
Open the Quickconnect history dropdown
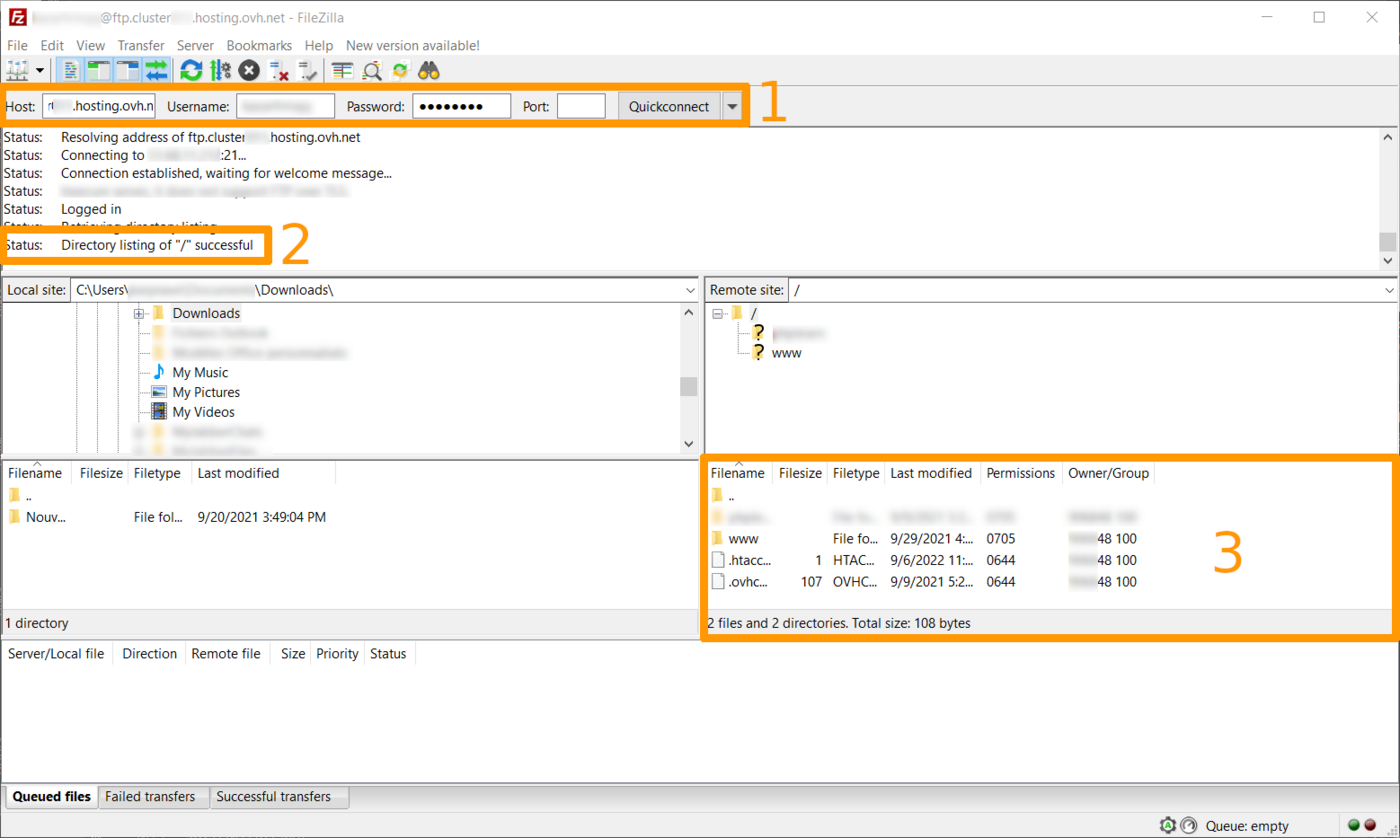[x=733, y=106]
